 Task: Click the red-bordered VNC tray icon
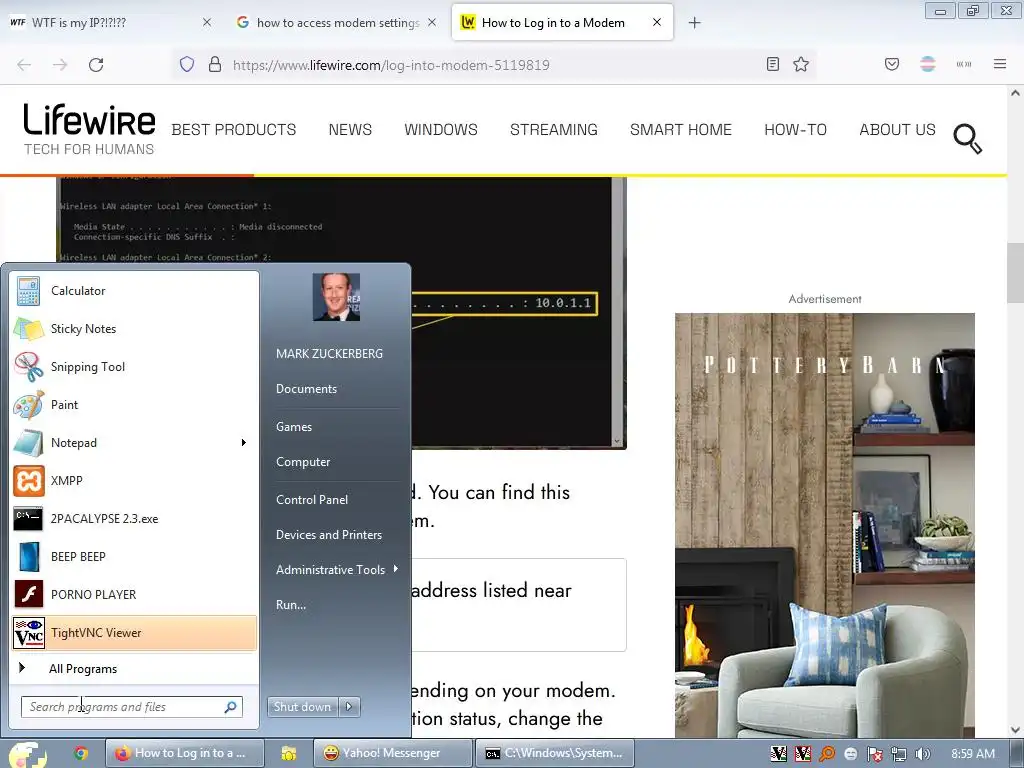point(803,754)
